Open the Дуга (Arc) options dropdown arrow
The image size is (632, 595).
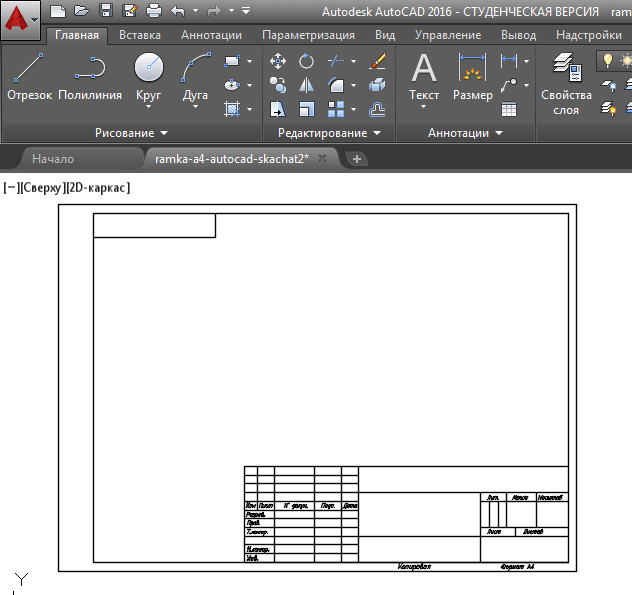tap(195, 108)
